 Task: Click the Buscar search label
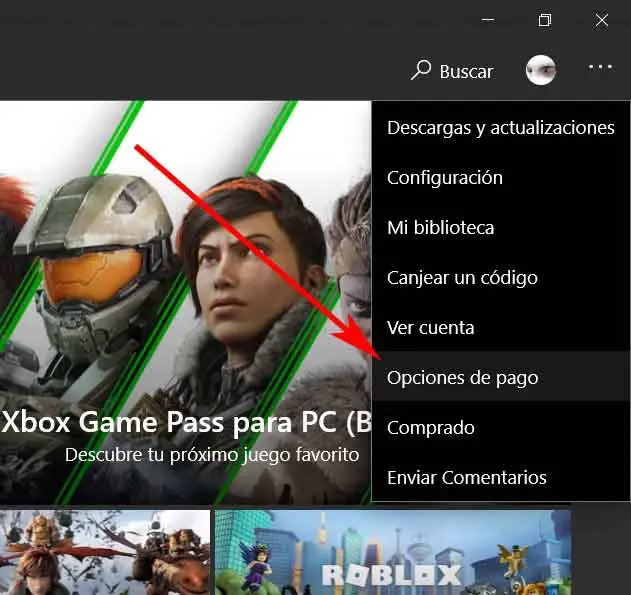tap(466, 72)
